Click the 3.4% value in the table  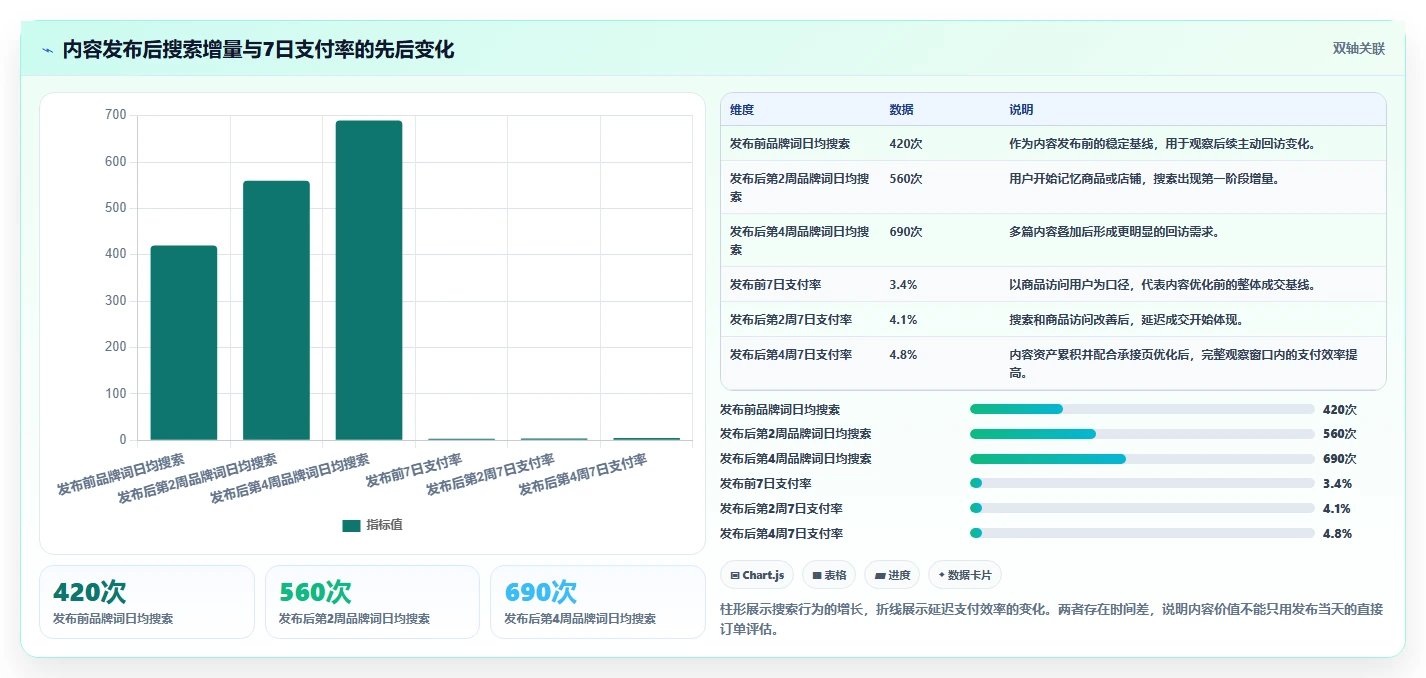click(903, 285)
